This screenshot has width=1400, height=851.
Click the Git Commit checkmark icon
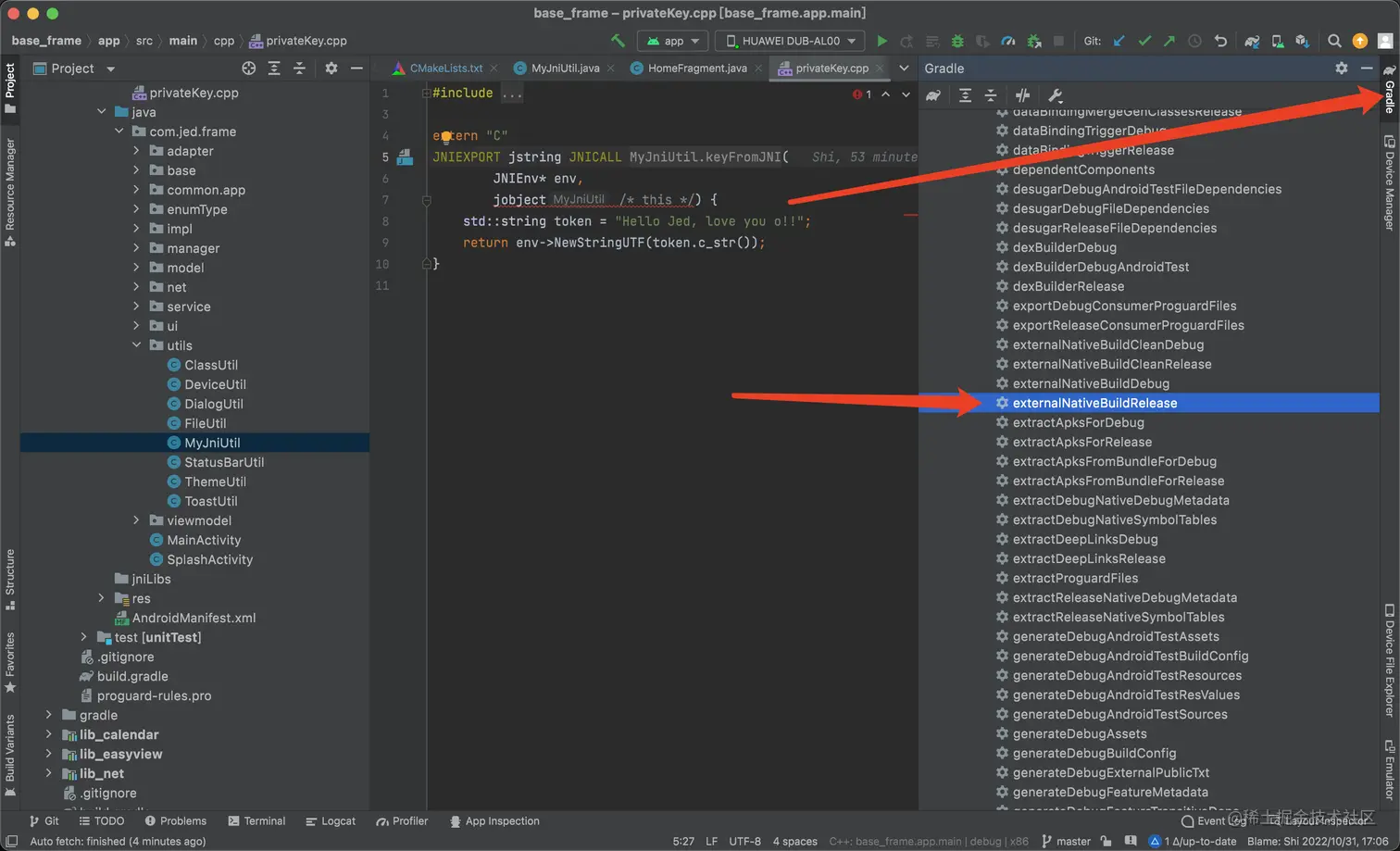[1144, 41]
